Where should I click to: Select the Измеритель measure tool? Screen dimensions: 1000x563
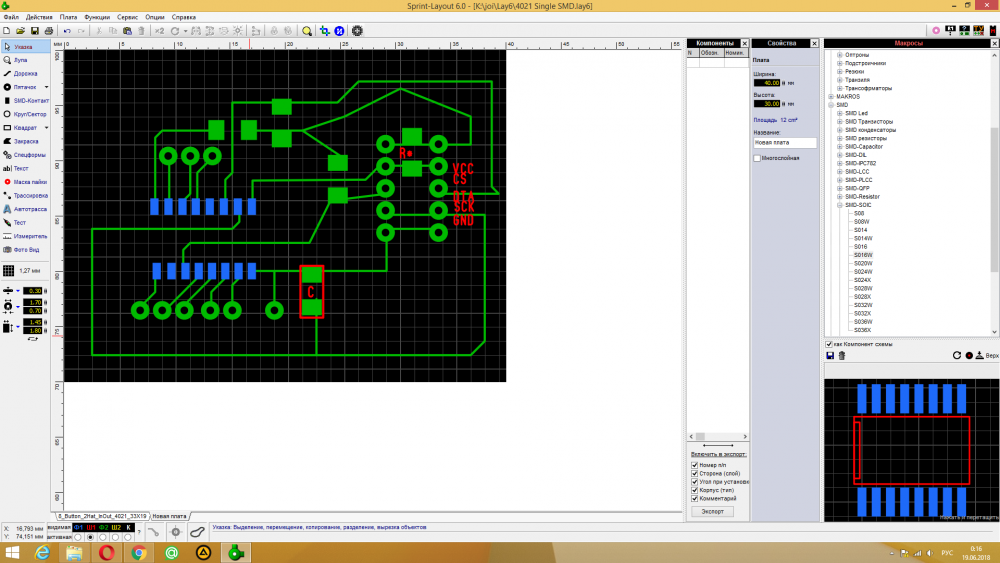click(x=30, y=236)
